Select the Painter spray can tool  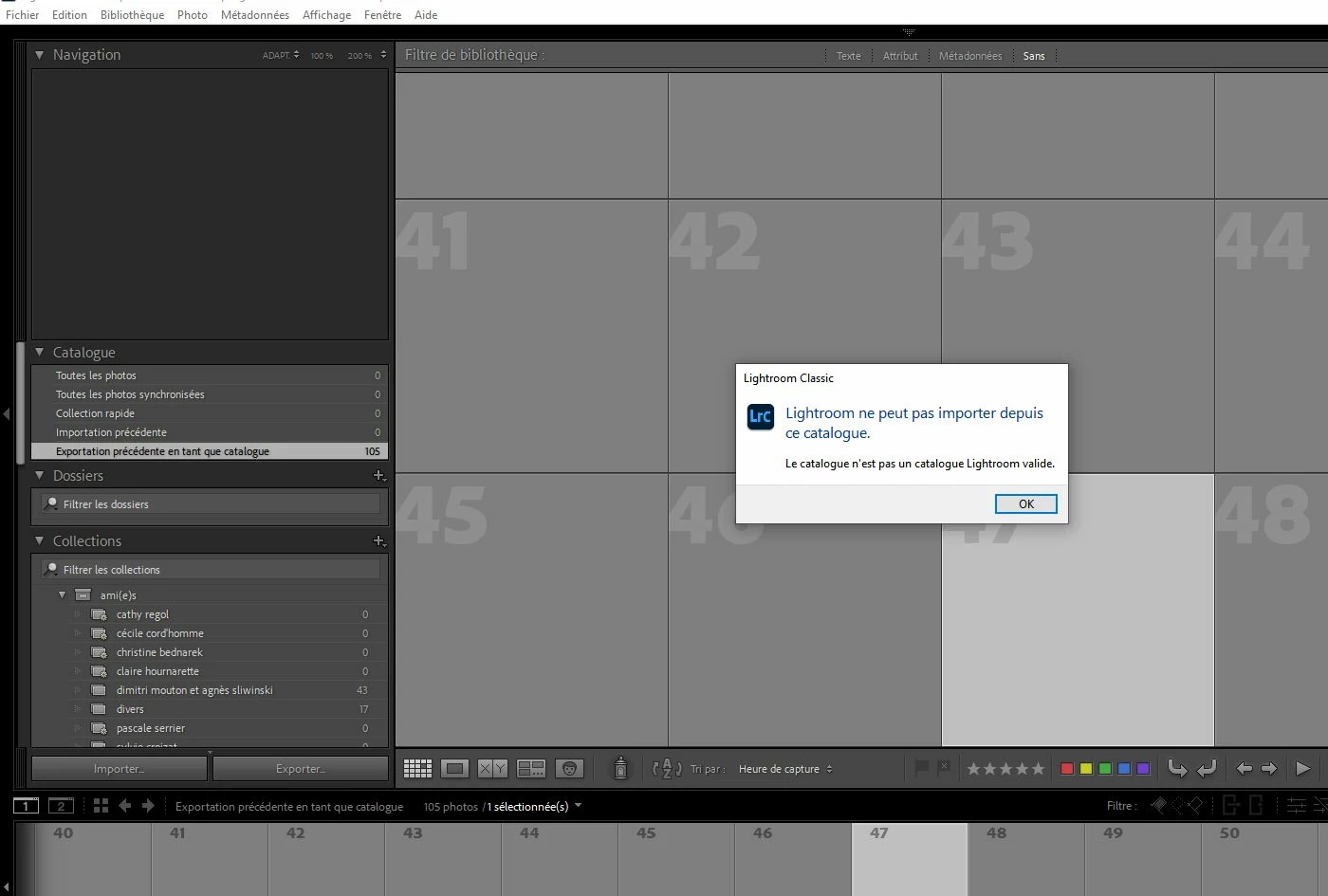(620, 768)
